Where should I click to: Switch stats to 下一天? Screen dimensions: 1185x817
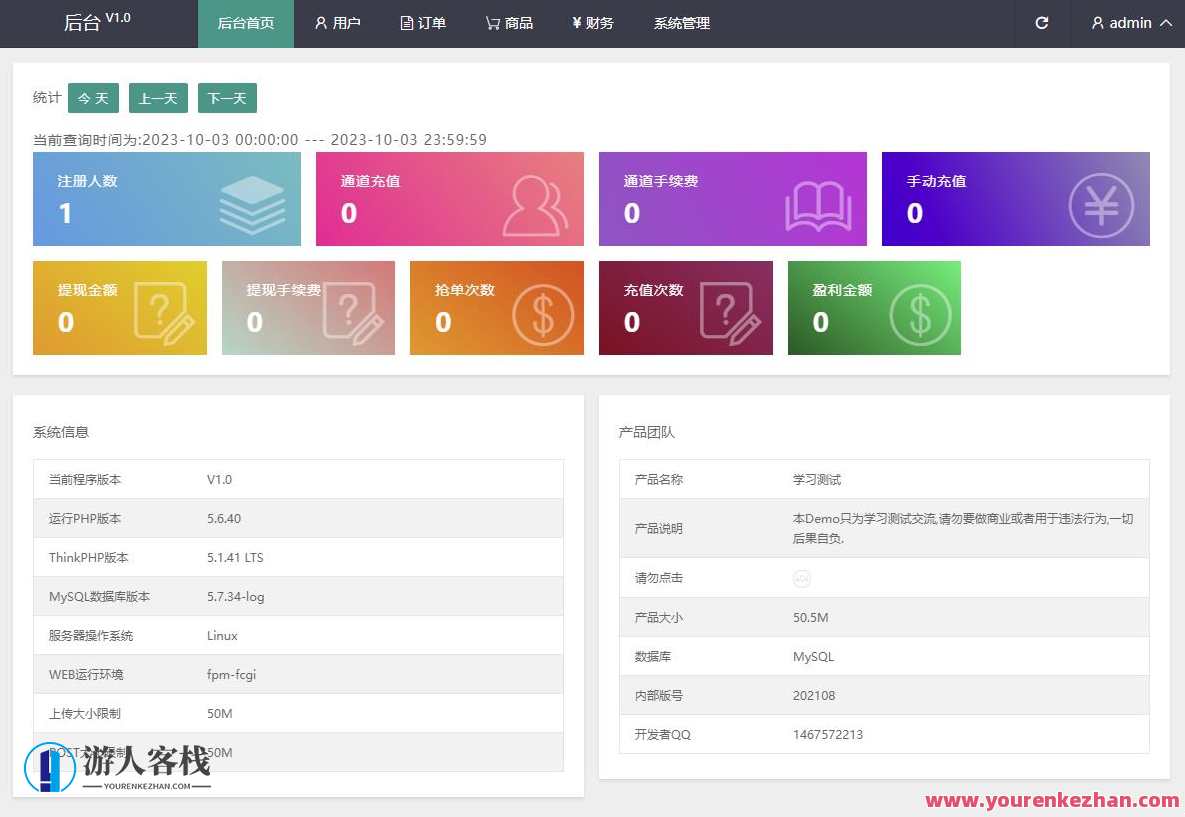[x=227, y=98]
